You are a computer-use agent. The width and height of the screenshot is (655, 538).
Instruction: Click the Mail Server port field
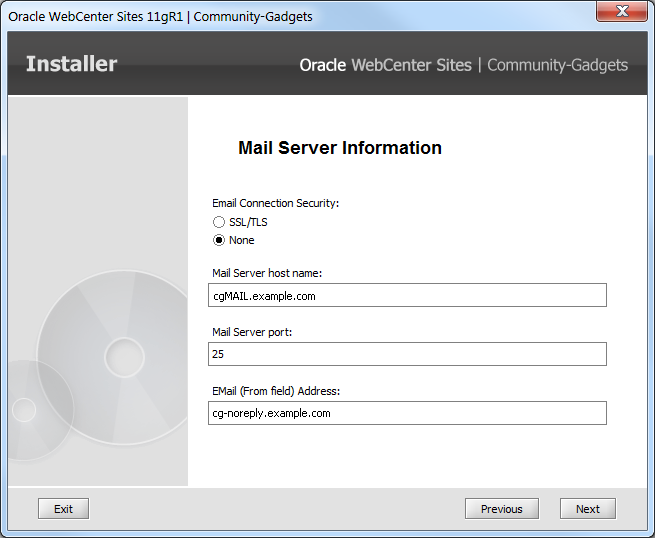point(407,354)
